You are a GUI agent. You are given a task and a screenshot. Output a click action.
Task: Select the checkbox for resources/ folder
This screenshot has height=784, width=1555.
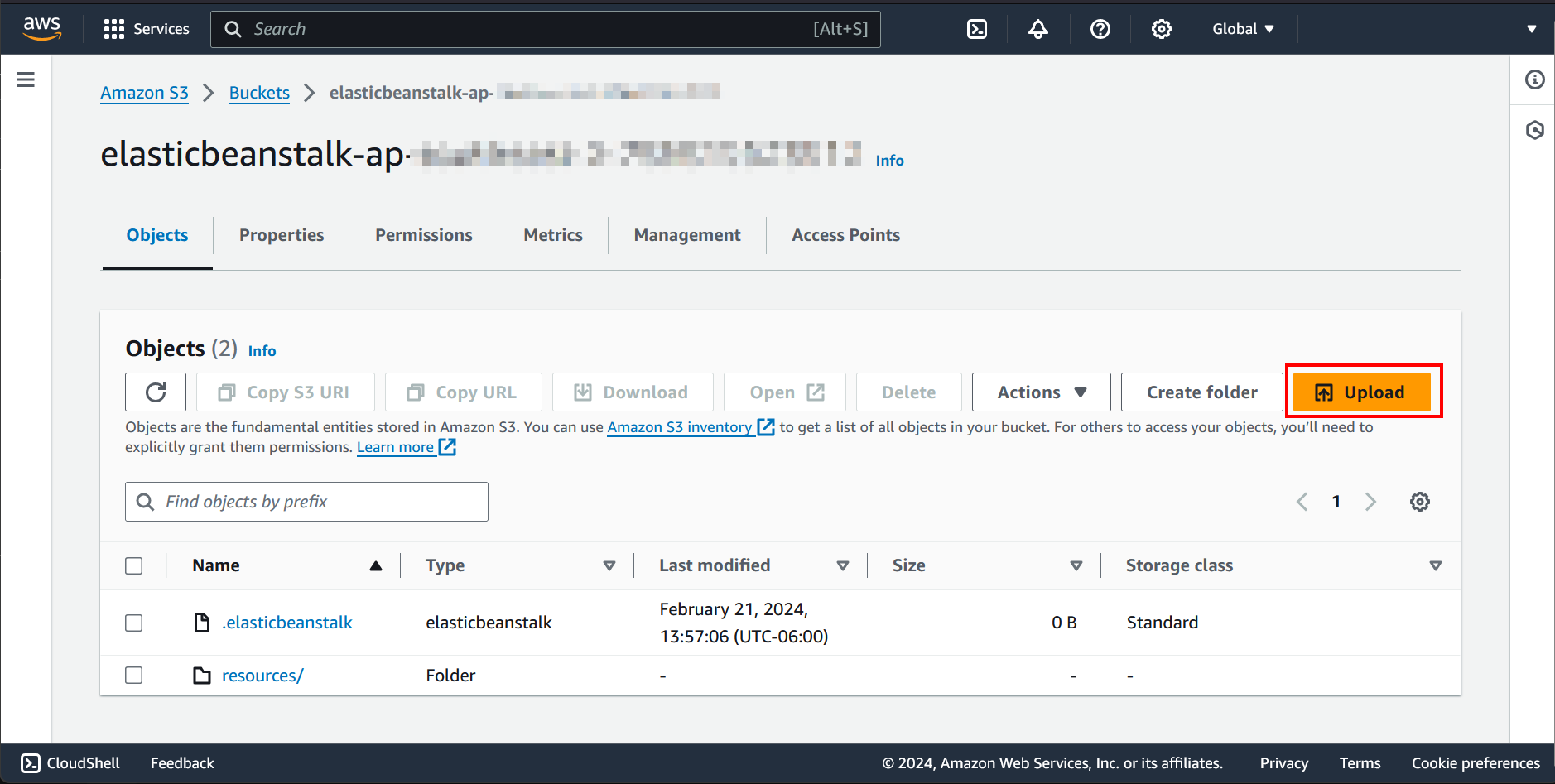133,675
